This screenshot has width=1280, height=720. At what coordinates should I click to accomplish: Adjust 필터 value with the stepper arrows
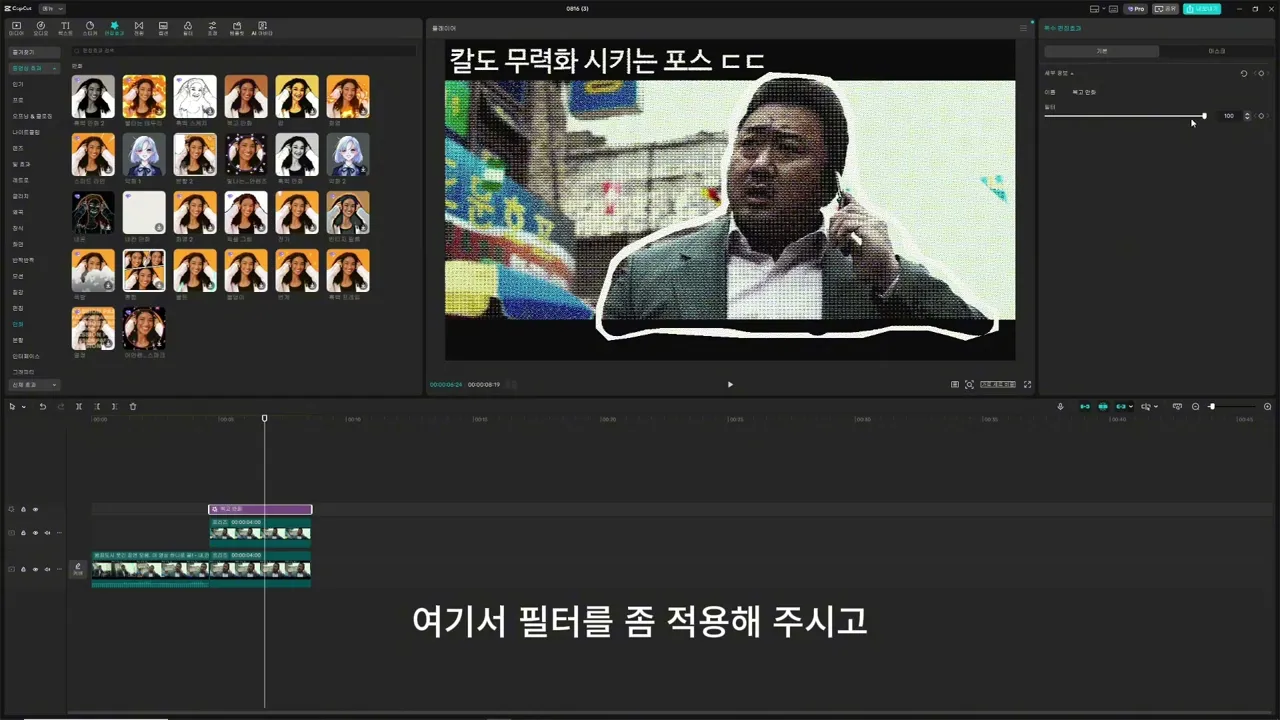(x=1247, y=116)
